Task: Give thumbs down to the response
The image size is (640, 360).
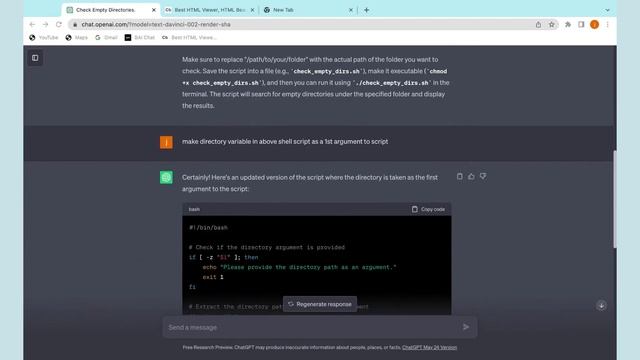Action: pyautogui.click(x=483, y=176)
